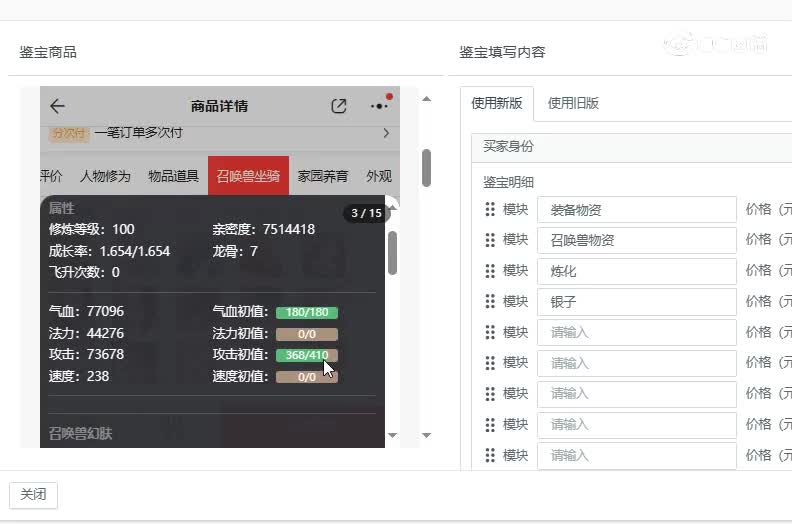Image resolution: width=792 pixels, height=524 pixels.
Task: Click the third empty 请输入 module field
Action: [x=636, y=394]
